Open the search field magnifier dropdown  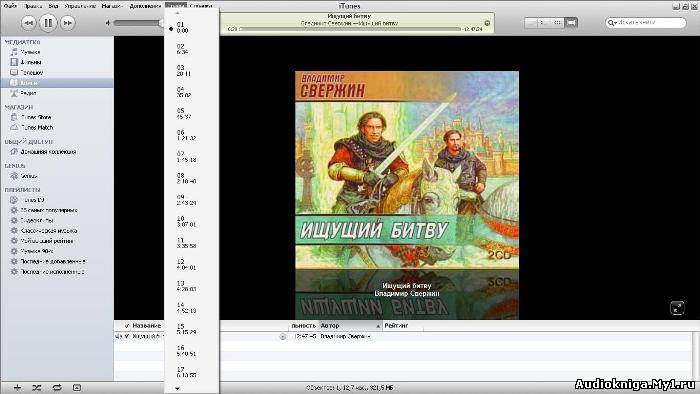pos(612,22)
